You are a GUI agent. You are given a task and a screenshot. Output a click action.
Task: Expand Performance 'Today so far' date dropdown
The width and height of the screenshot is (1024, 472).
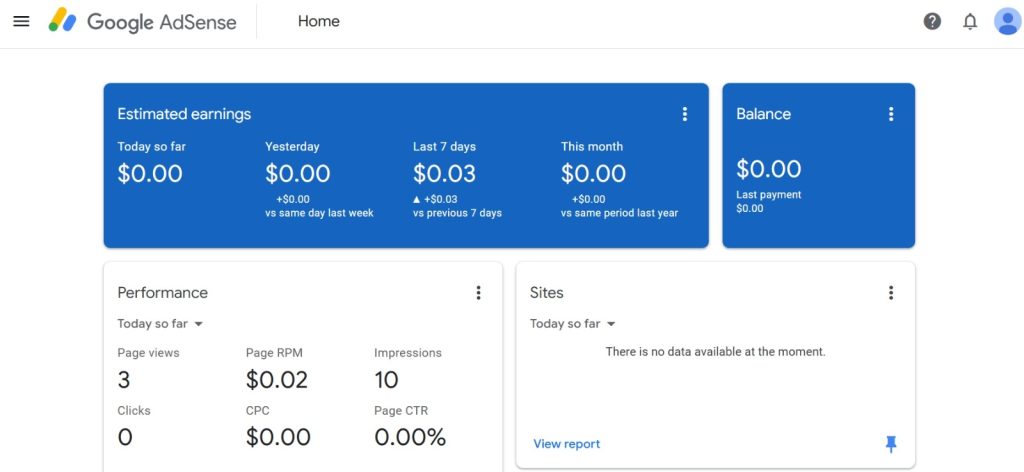tap(161, 324)
